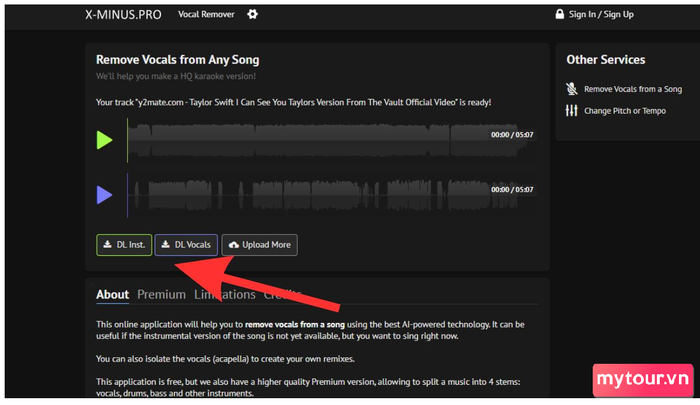Seek within the instrumental waveform
Viewport: 700px width, 405px height.
331,140
